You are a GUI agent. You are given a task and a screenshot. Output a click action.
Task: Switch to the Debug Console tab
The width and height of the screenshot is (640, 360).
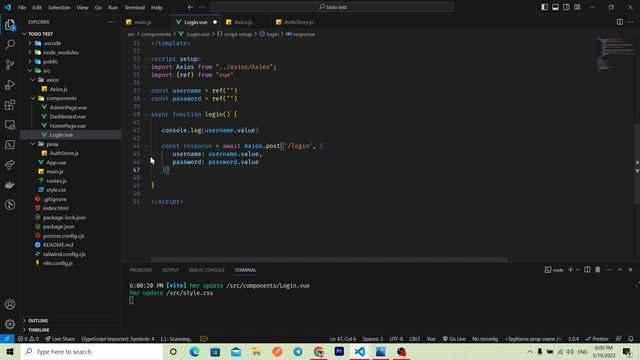[207, 270]
